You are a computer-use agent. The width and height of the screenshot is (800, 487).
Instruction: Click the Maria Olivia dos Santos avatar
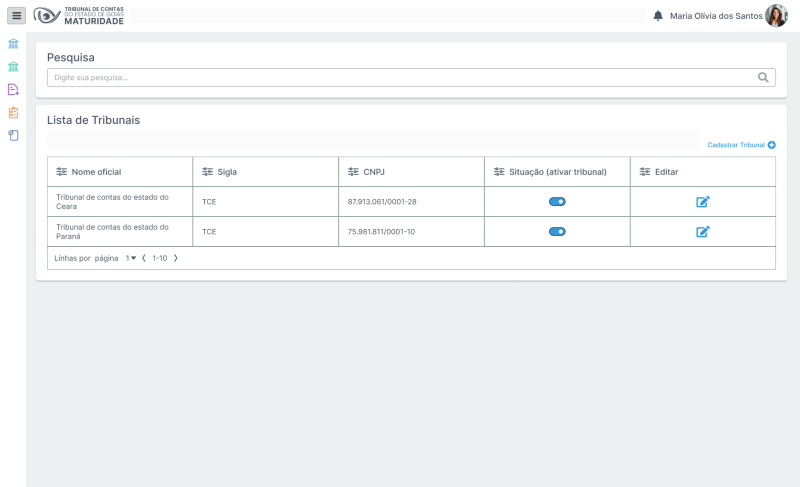[x=776, y=16]
